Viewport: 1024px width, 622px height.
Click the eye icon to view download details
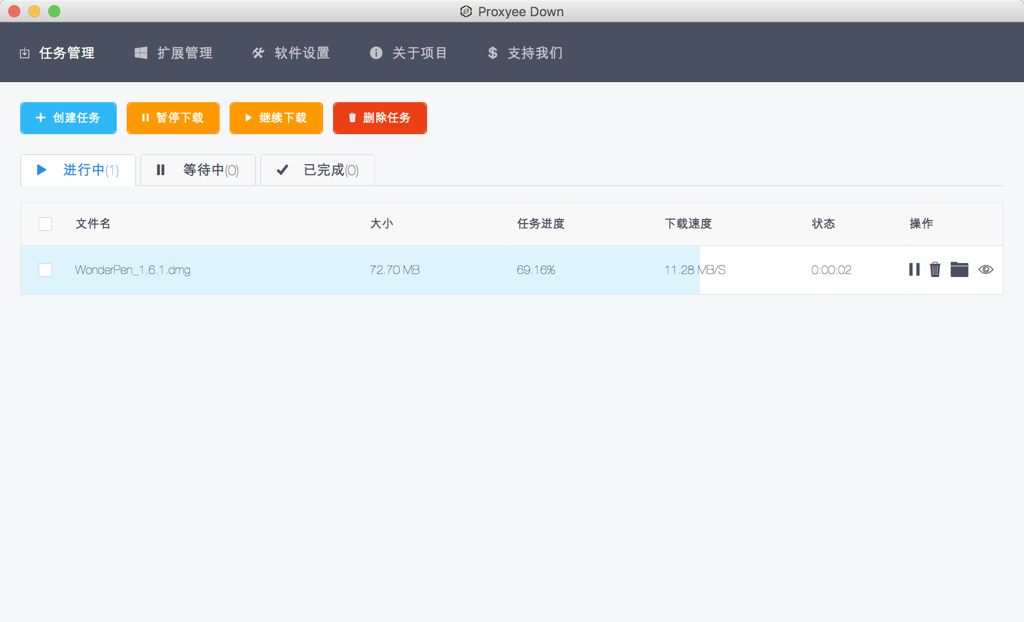tap(984, 269)
